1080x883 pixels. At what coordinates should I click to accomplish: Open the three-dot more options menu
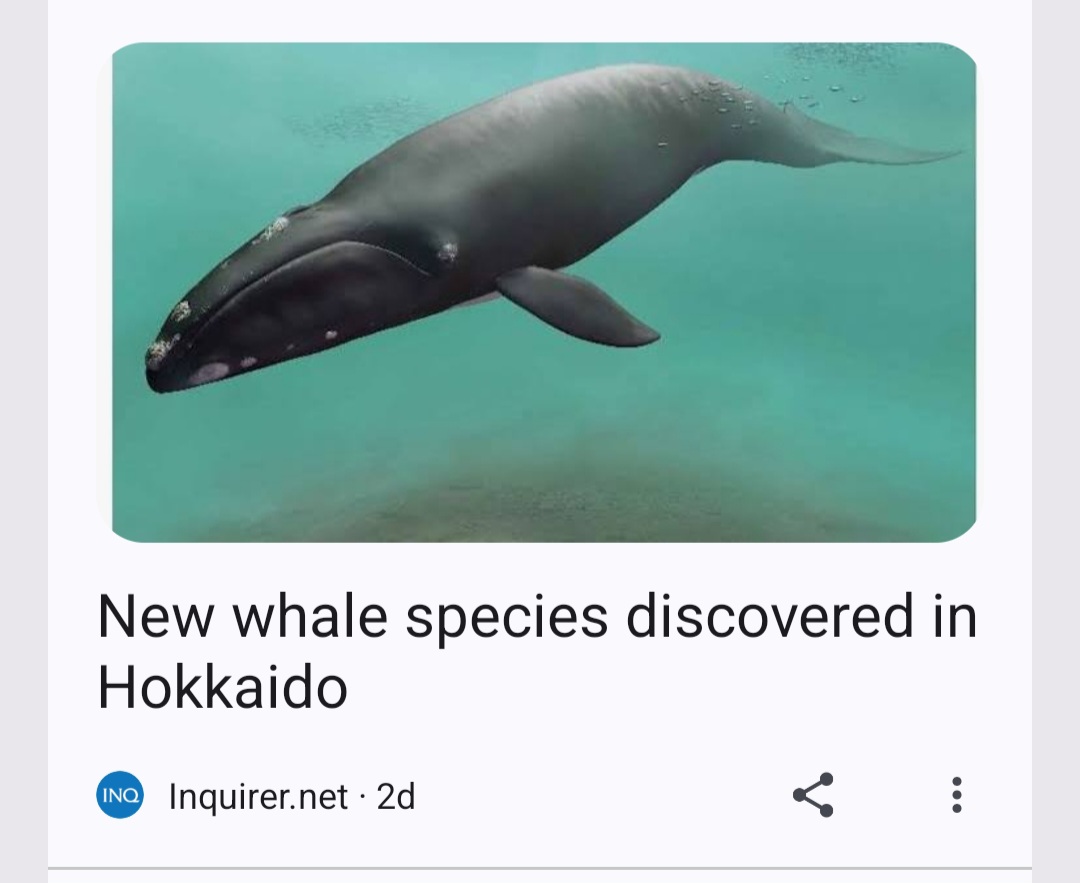[x=956, y=795]
